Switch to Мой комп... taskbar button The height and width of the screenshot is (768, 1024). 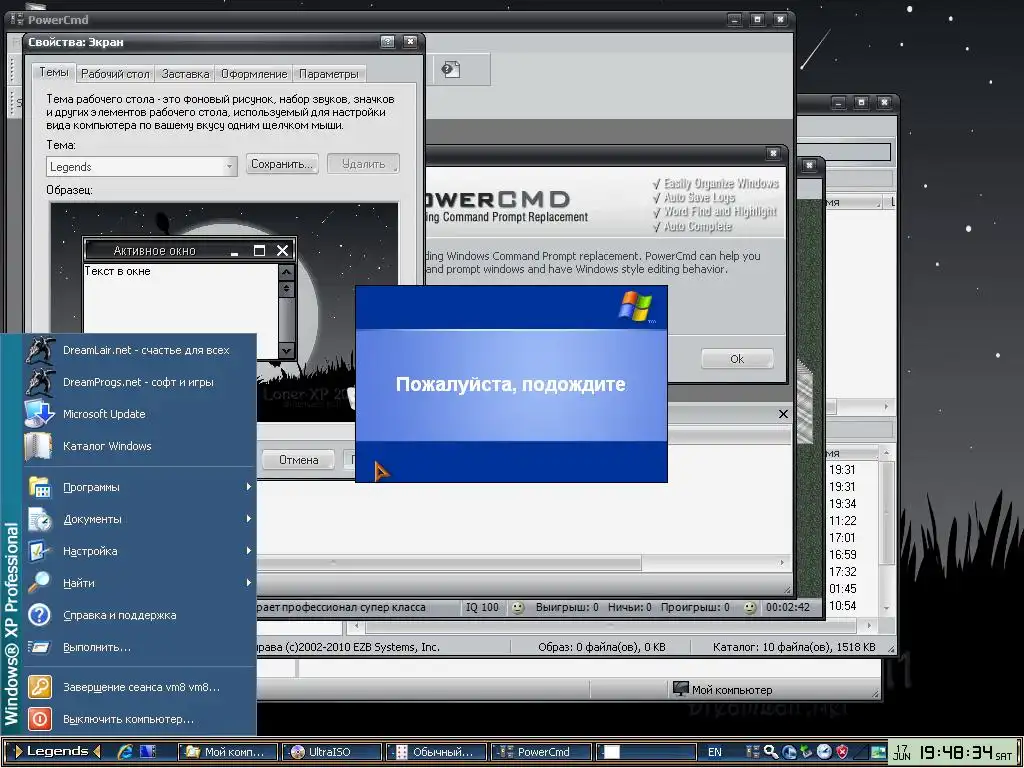[x=228, y=752]
